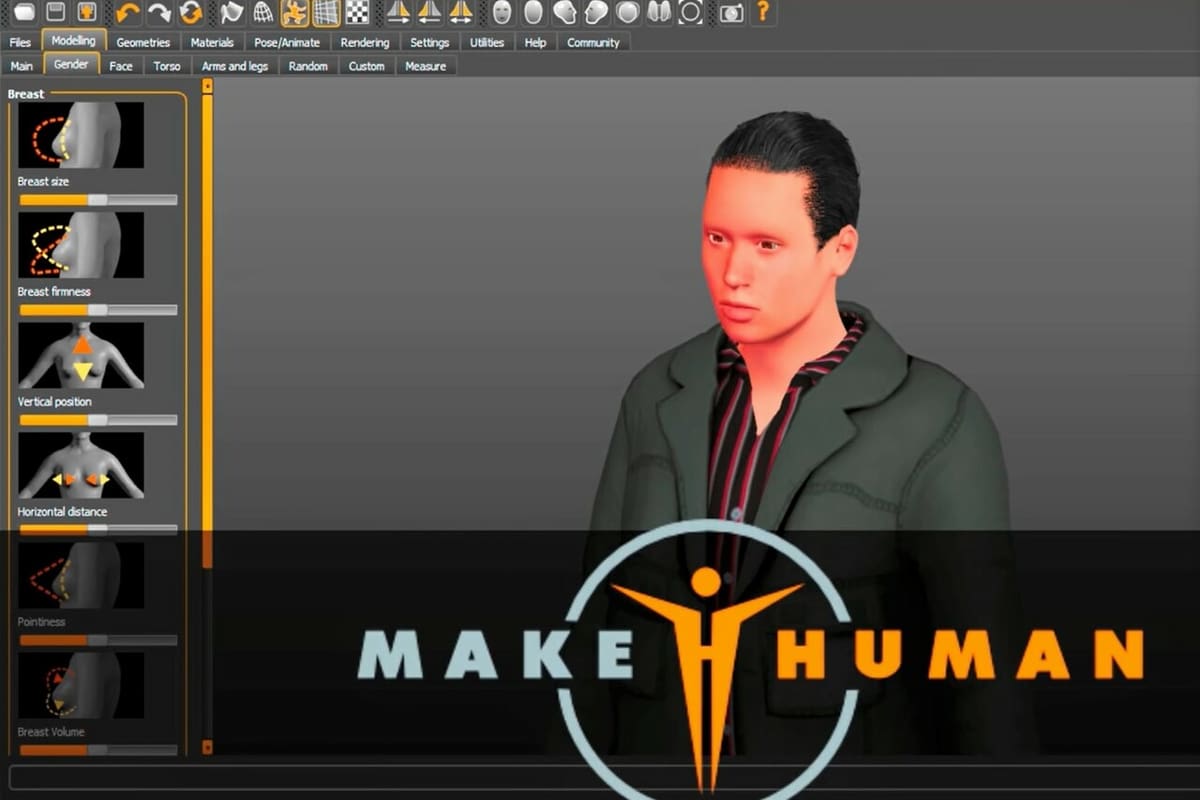1200x800 pixels.
Task: Toggle the highlighted Pose figure icon
Action: pos(294,12)
